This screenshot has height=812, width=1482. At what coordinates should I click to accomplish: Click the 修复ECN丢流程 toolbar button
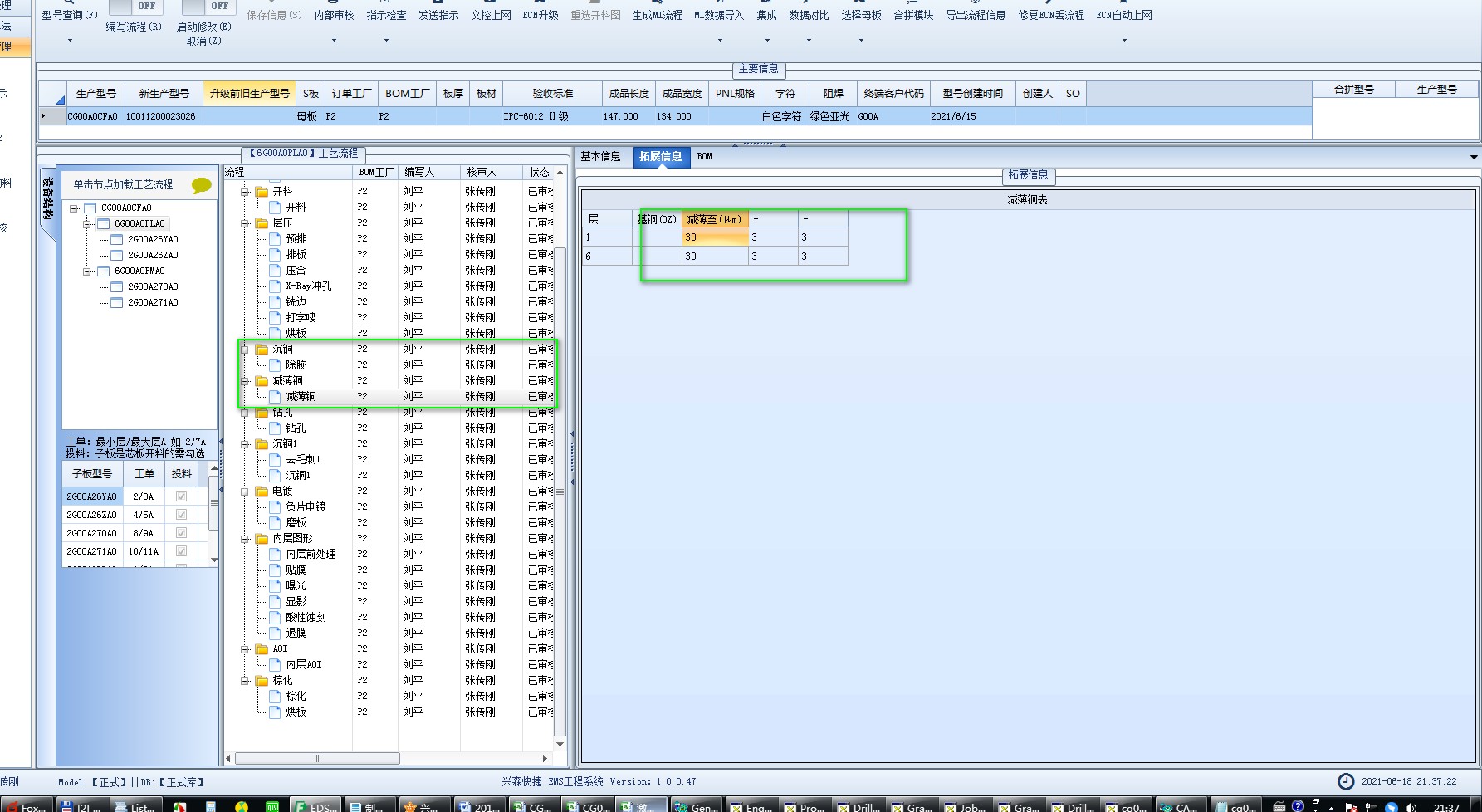[x=1051, y=15]
